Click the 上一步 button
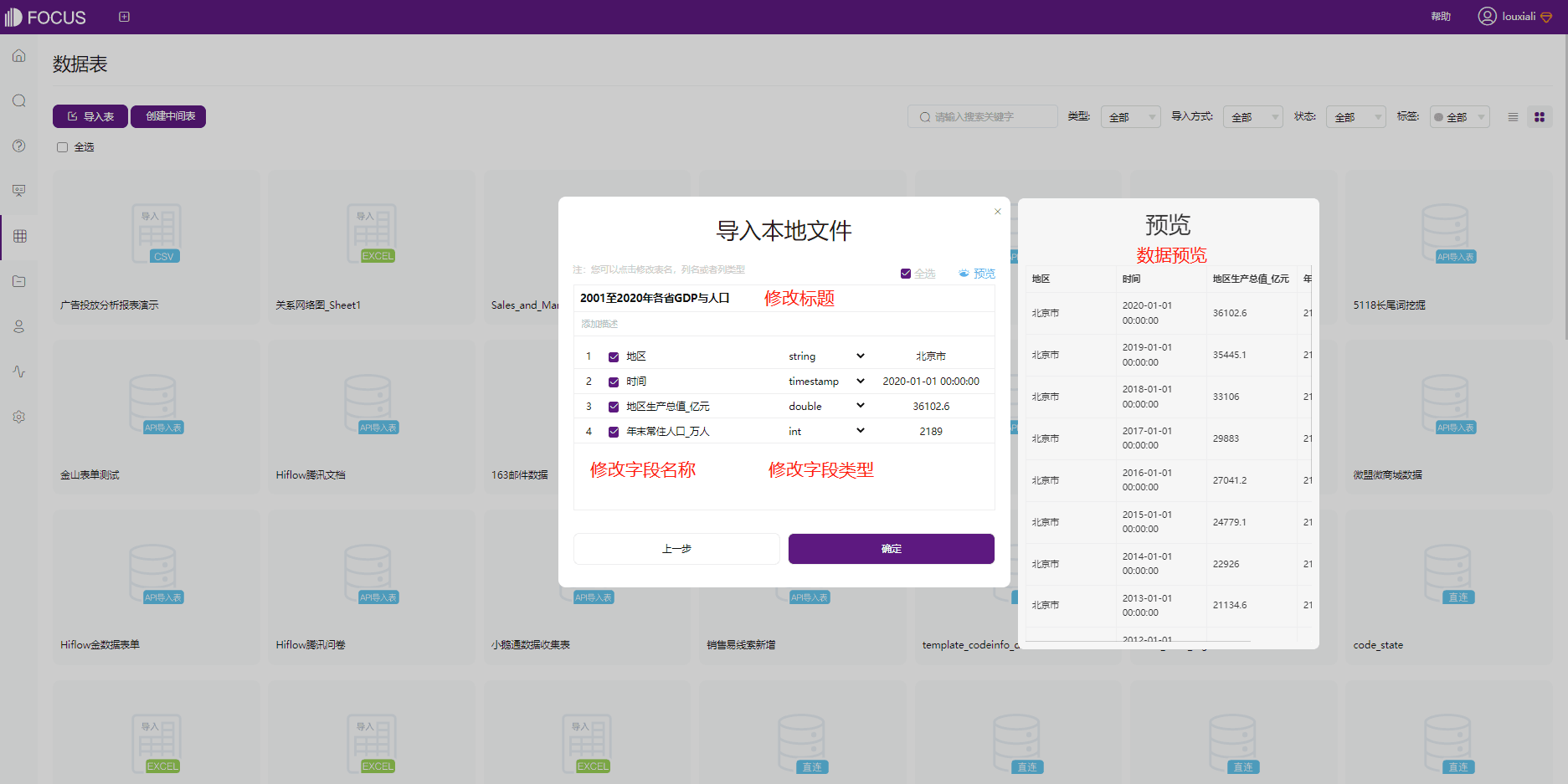This screenshot has height=784, width=1568. point(676,549)
